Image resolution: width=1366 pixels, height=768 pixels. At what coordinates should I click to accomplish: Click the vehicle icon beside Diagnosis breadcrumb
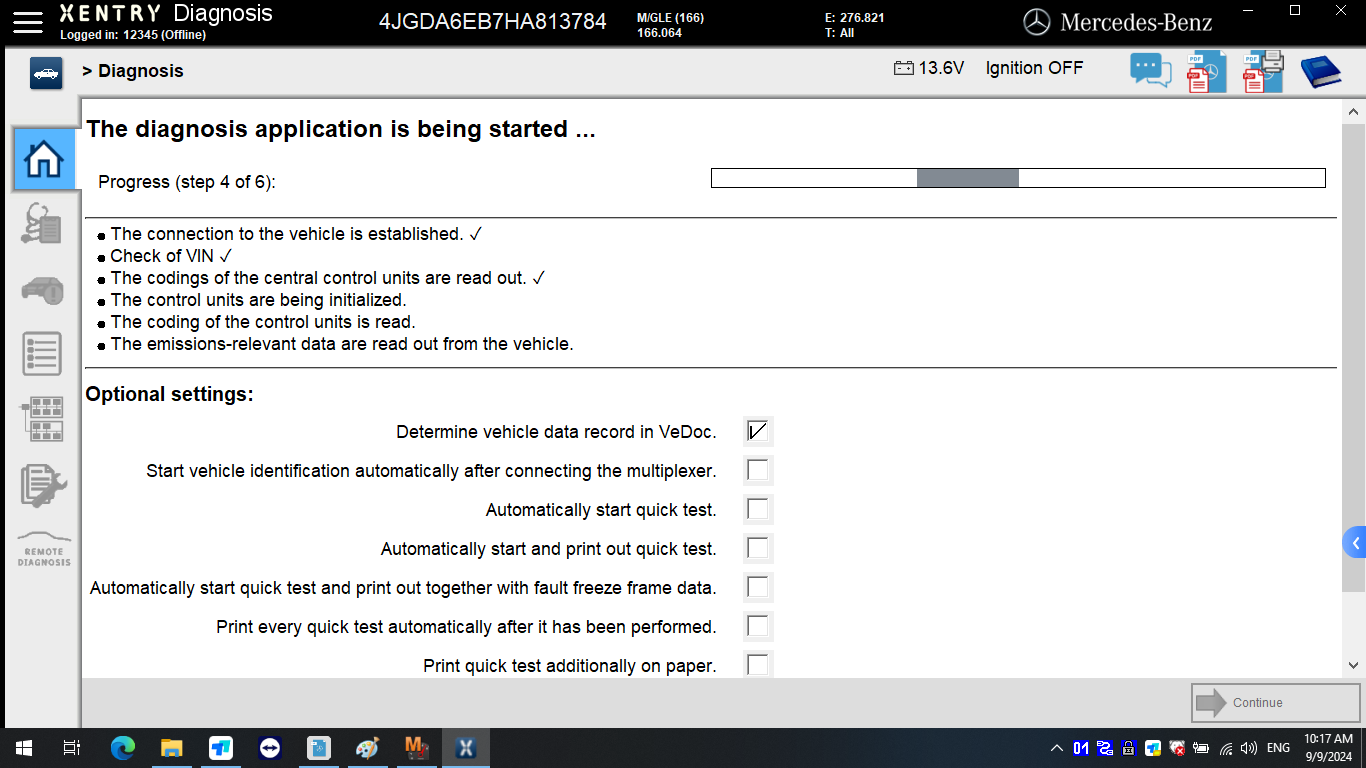[46, 73]
